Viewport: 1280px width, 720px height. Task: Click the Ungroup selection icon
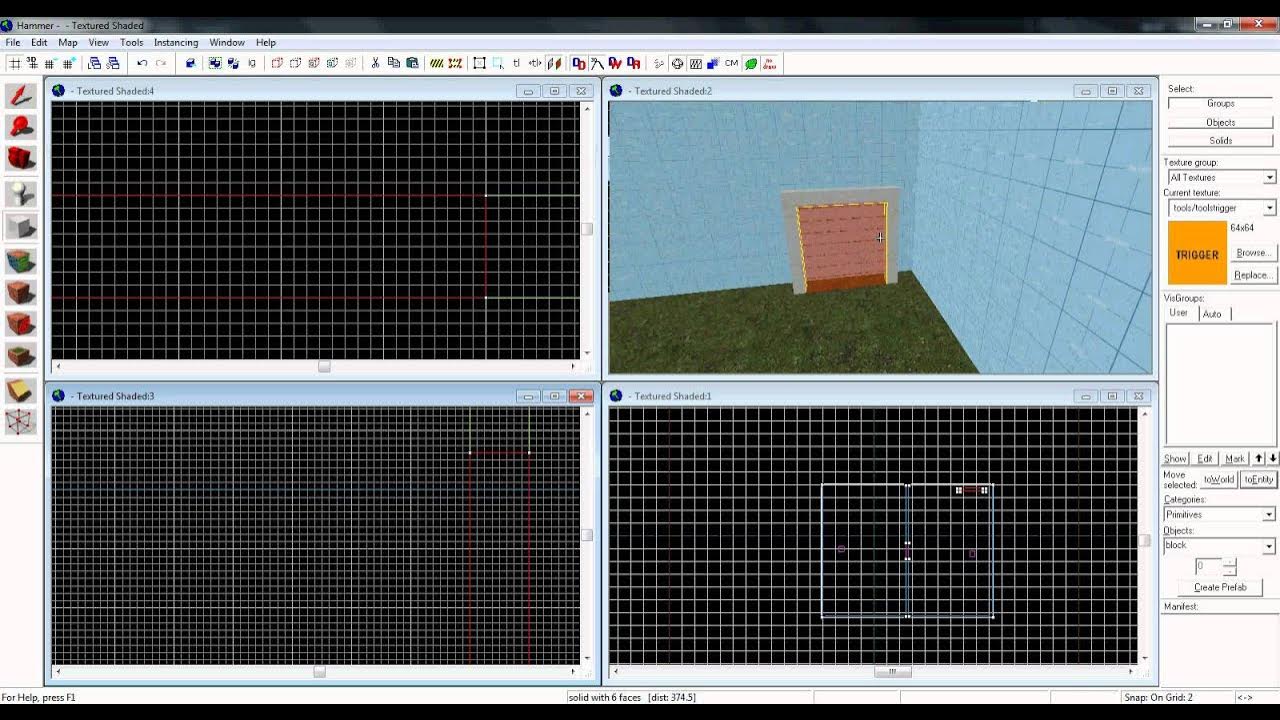pos(233,63)
